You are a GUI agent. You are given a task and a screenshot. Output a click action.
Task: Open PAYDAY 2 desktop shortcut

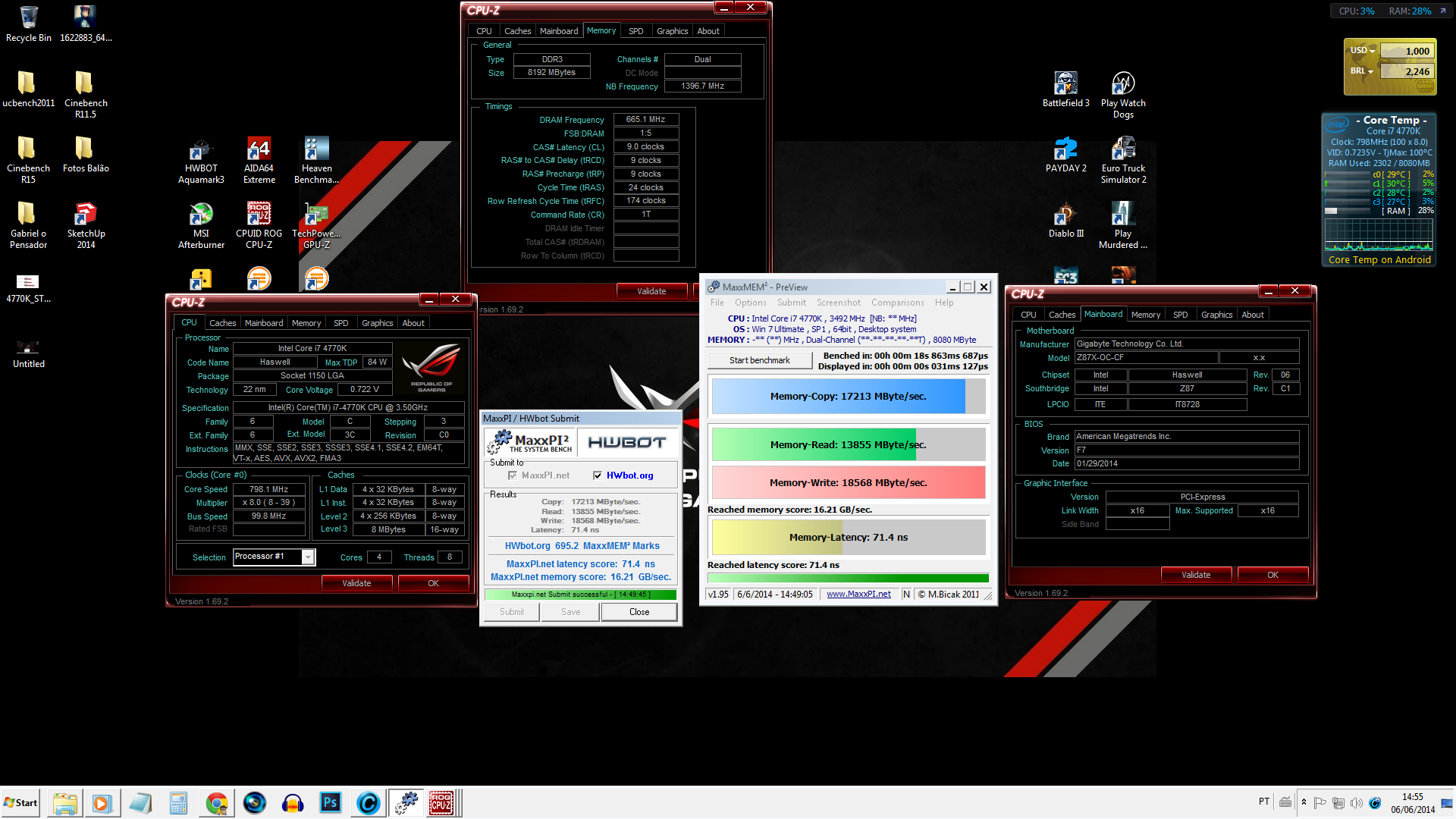click(1065, 155)
